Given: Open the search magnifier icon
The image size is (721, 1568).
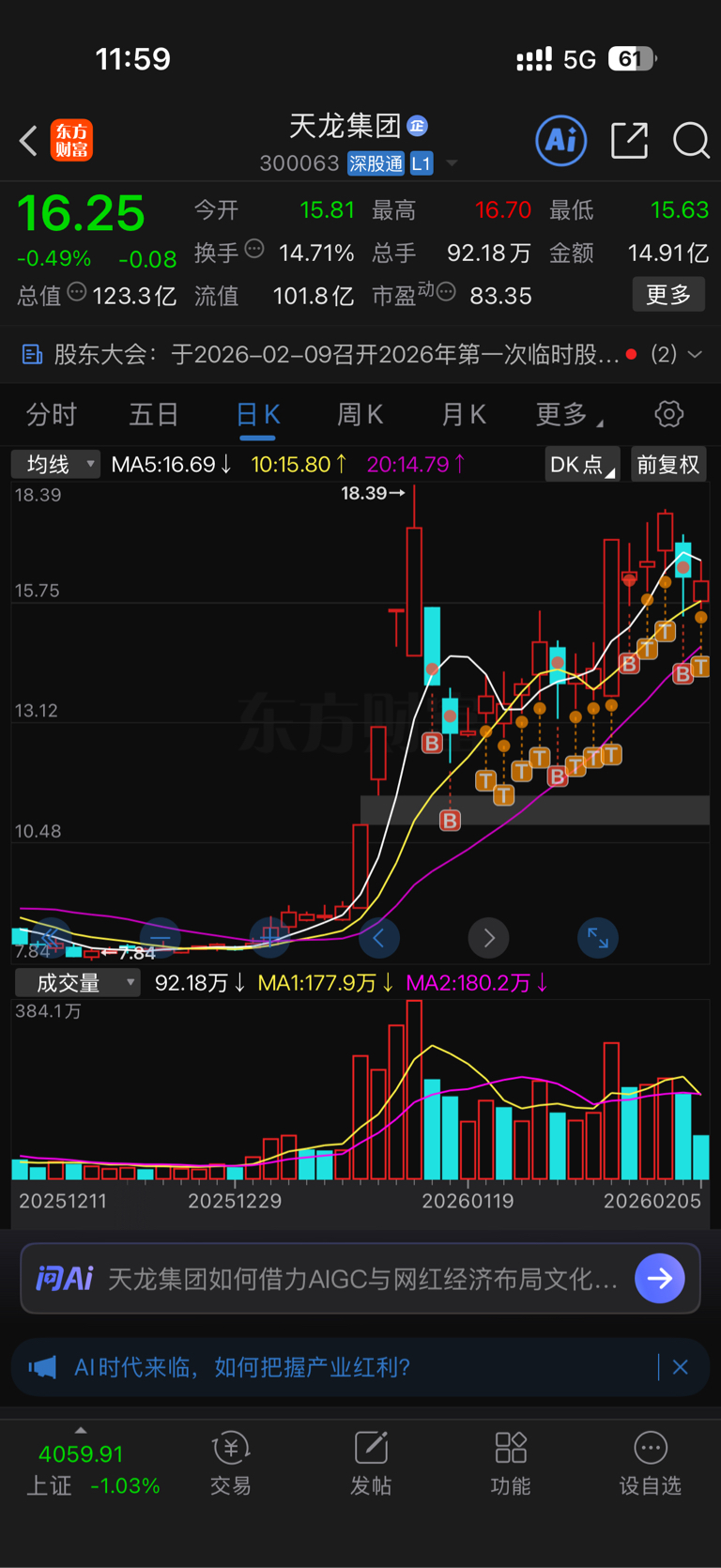Looking at the screenshot, I should (x=691, y=141).
